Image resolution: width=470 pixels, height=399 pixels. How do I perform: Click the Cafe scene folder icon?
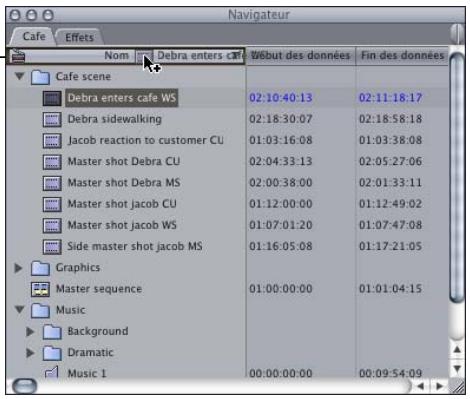point(40,77)
